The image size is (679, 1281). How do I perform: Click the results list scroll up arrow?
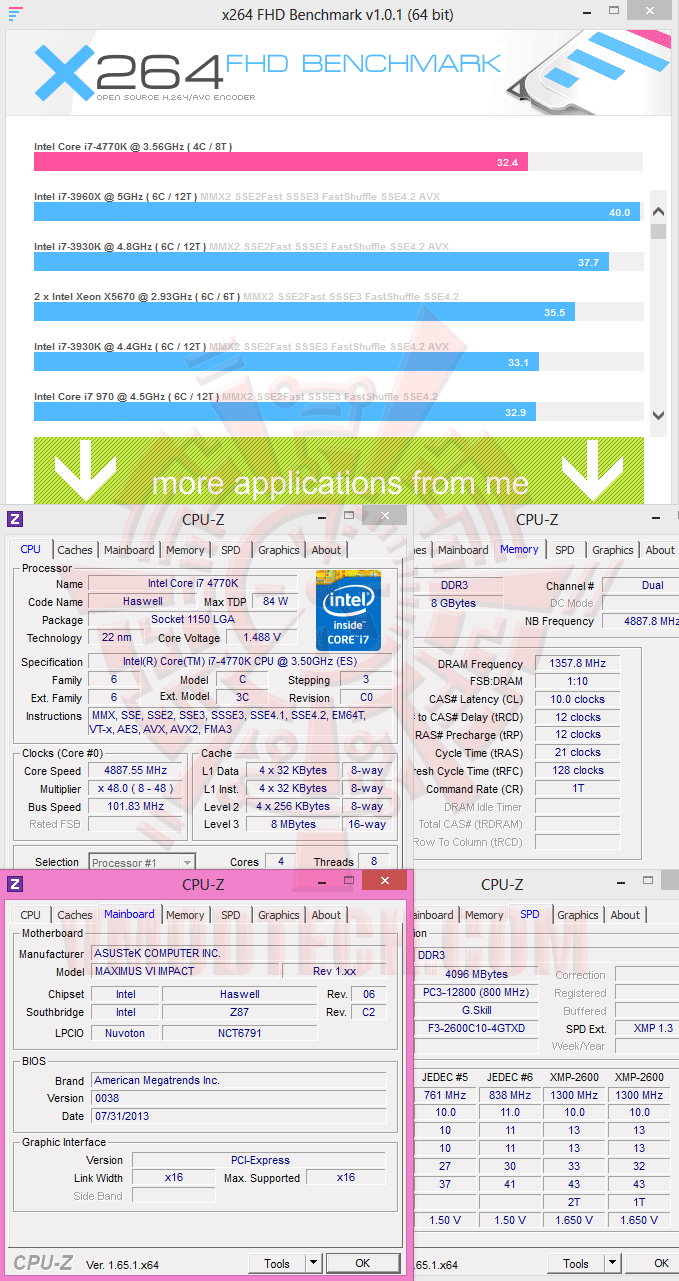point(658,212)
